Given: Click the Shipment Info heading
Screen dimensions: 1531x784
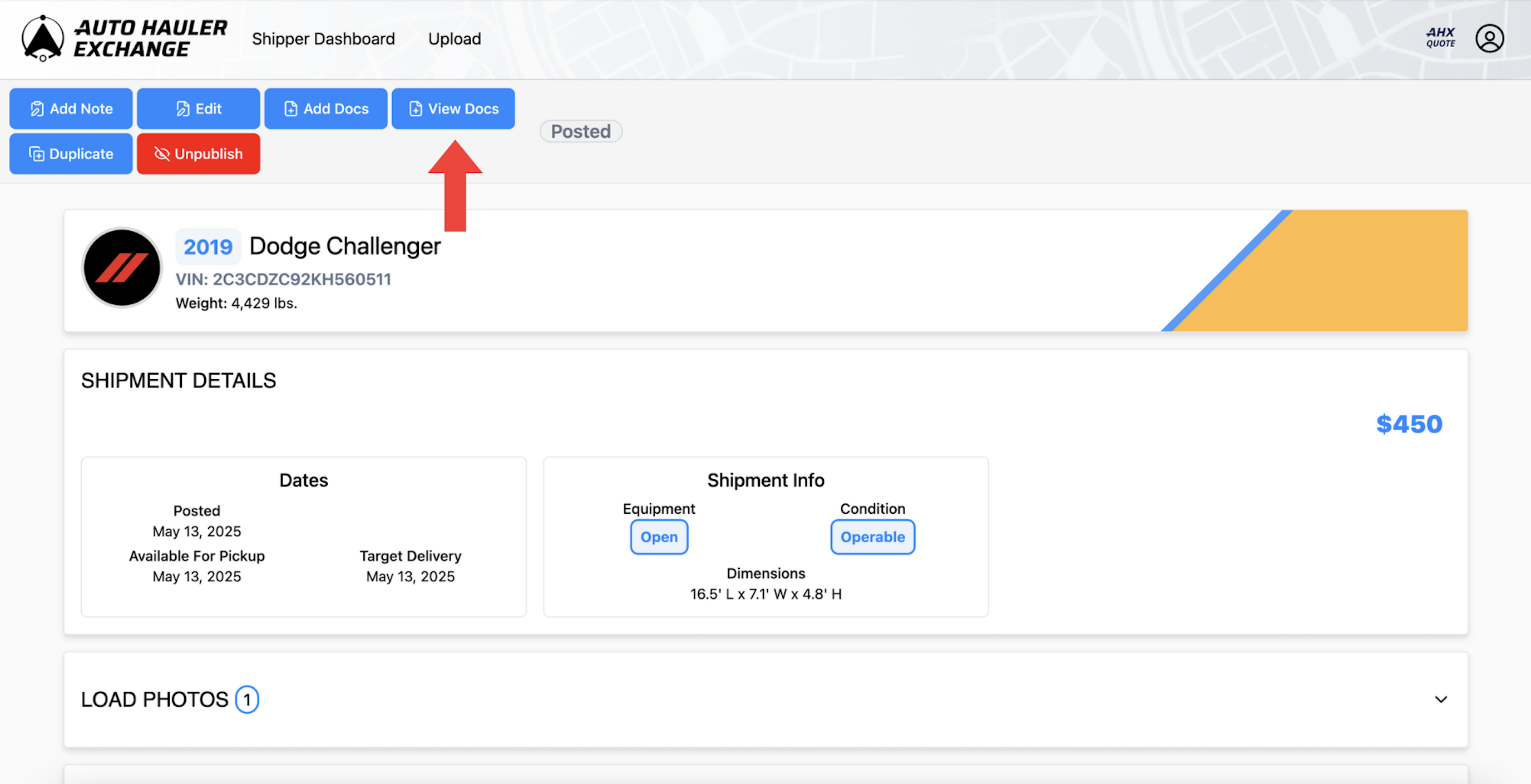Looking at the screenshot, I should point(765,480).
